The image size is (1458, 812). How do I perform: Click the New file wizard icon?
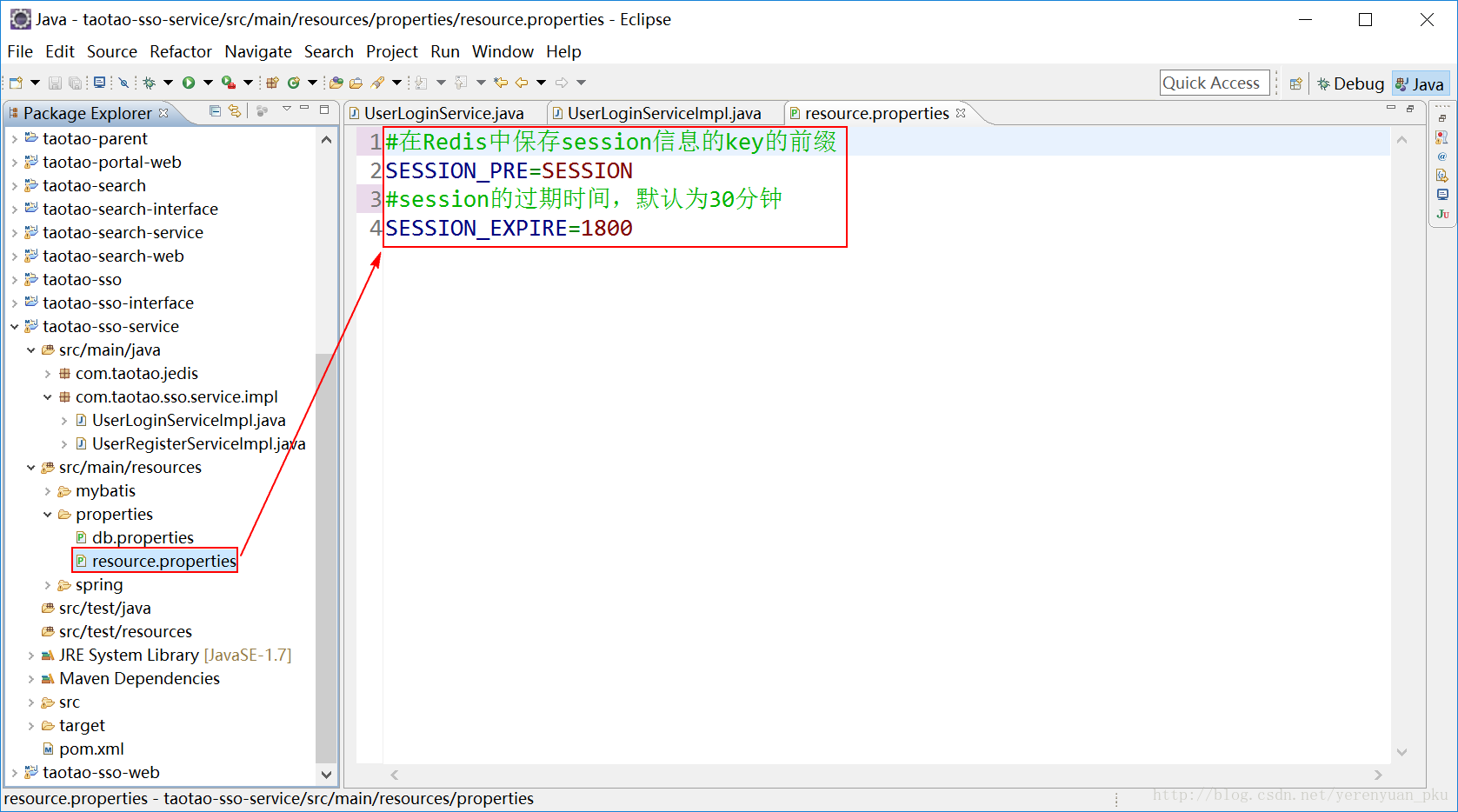[x=16, y=83]
